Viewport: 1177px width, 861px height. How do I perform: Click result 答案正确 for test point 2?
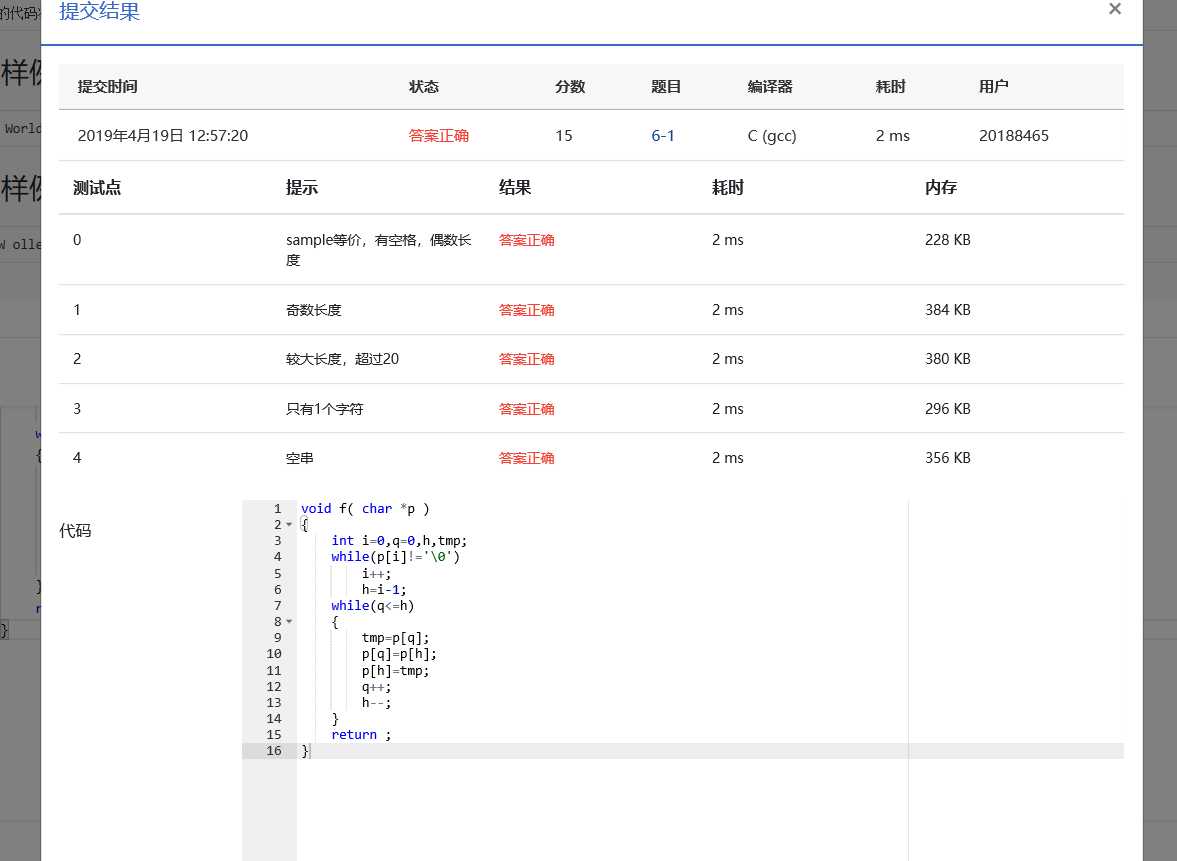[526, 360]
